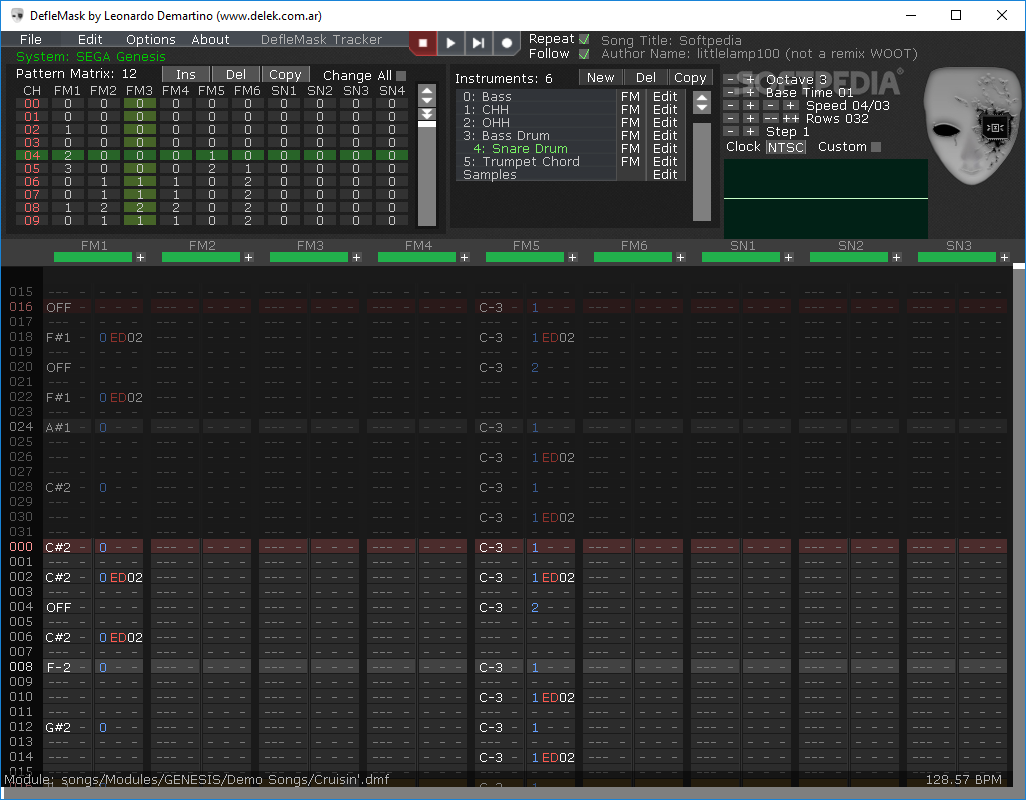This screenshot has width=1026, height=800.
Task: Click pattern matrix jump-to-bottom double arrow
Action: click(427, 114)
